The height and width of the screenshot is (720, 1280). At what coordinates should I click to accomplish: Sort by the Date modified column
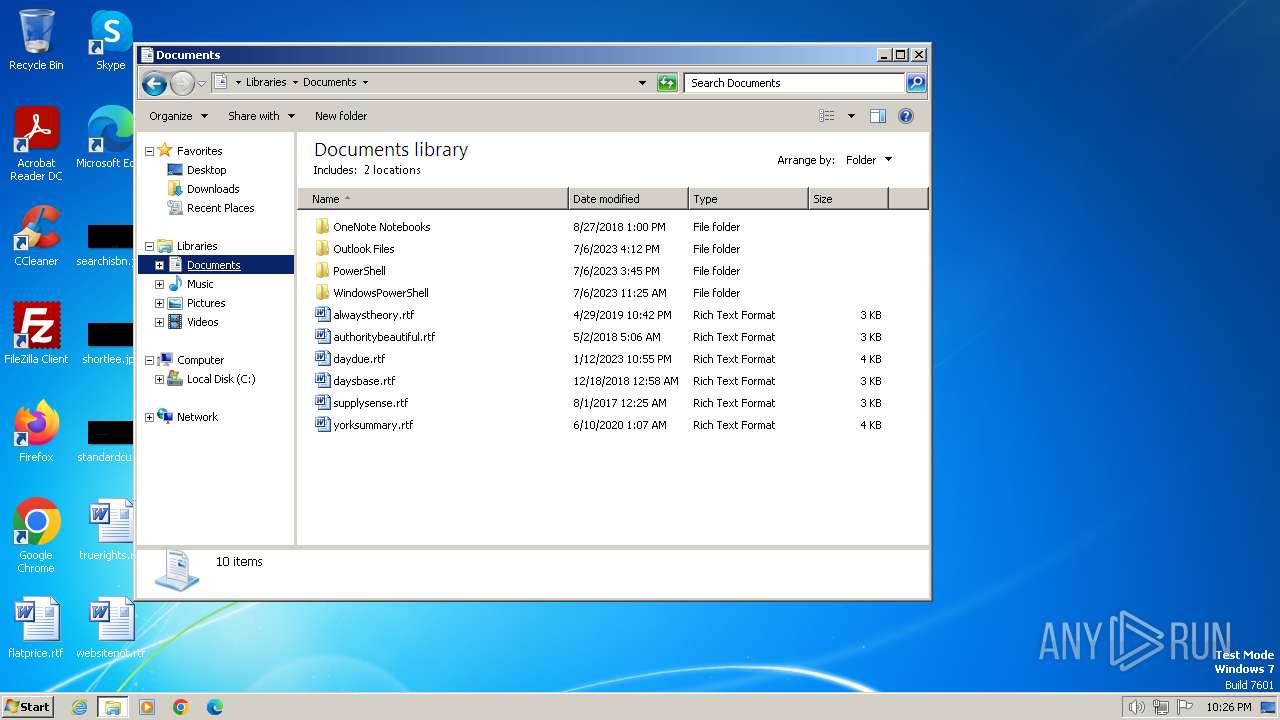pyautogui.click(x=628, y=199)
